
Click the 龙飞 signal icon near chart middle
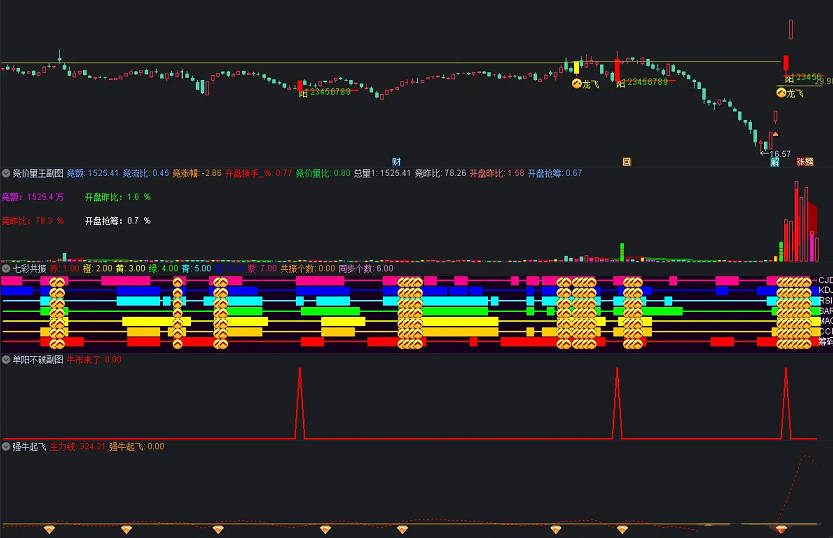point(577,83)
